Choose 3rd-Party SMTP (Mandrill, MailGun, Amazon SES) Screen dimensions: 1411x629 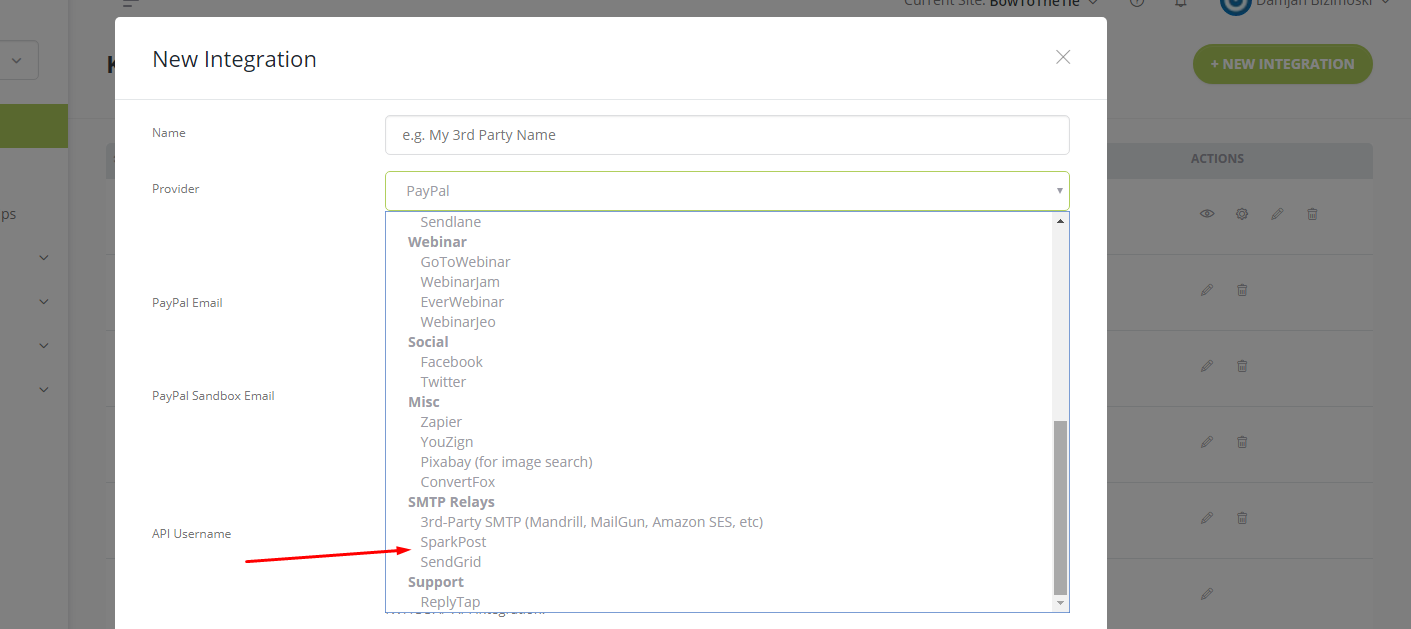coord(591,522)
